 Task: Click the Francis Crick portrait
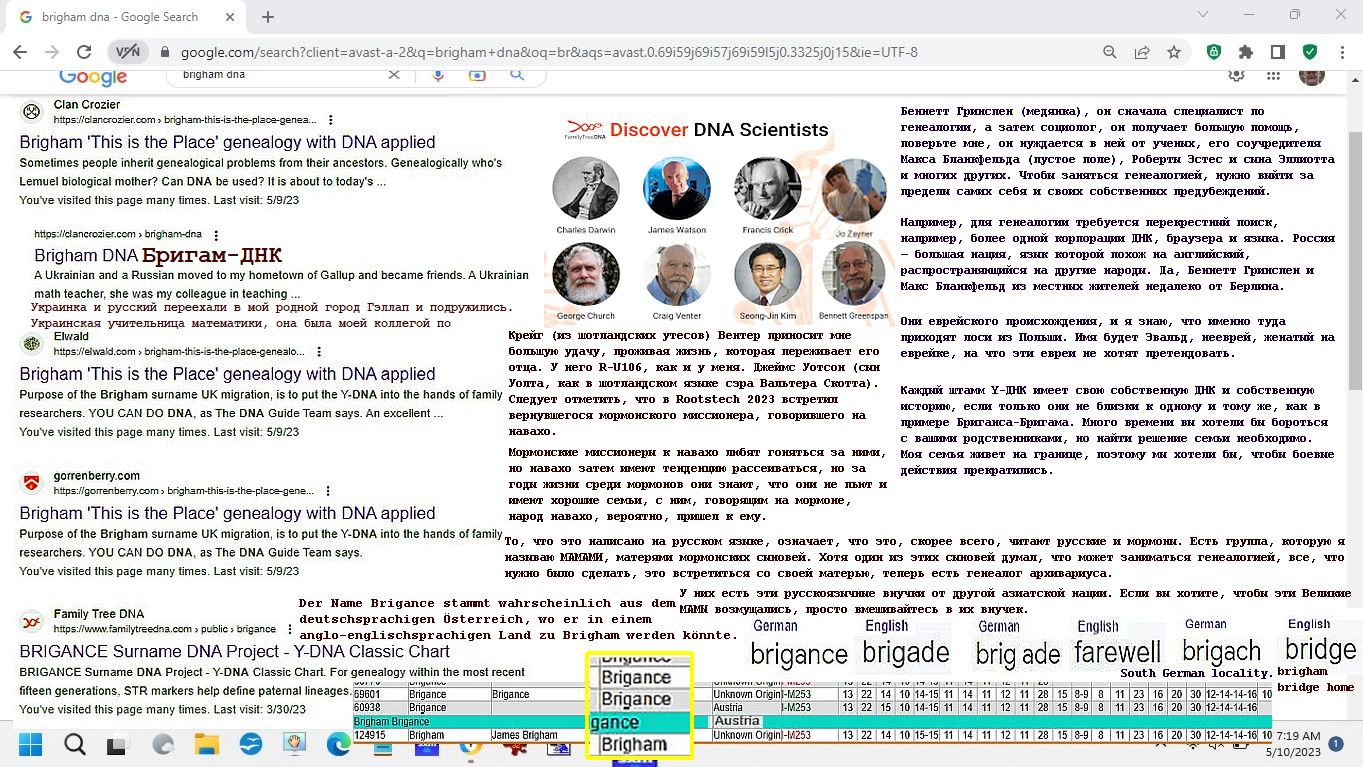[x=767, y=188]
